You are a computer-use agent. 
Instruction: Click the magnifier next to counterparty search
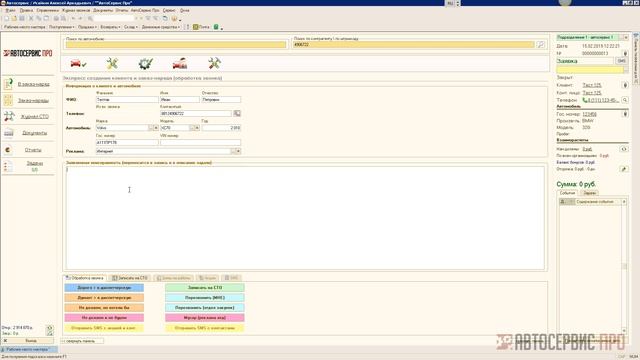[x=541, y=44]
